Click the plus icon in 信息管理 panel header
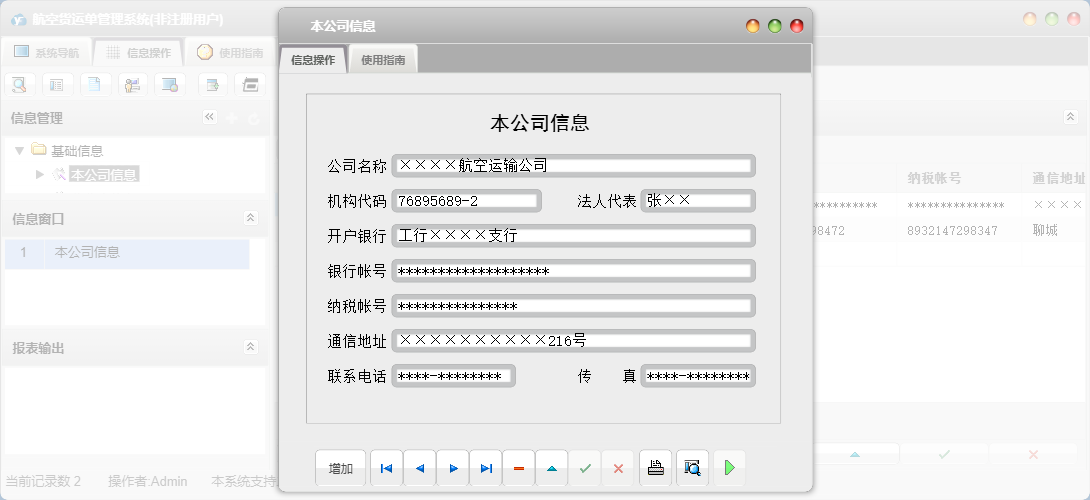The image size is (1090, 500). click(x=231, y=118)
